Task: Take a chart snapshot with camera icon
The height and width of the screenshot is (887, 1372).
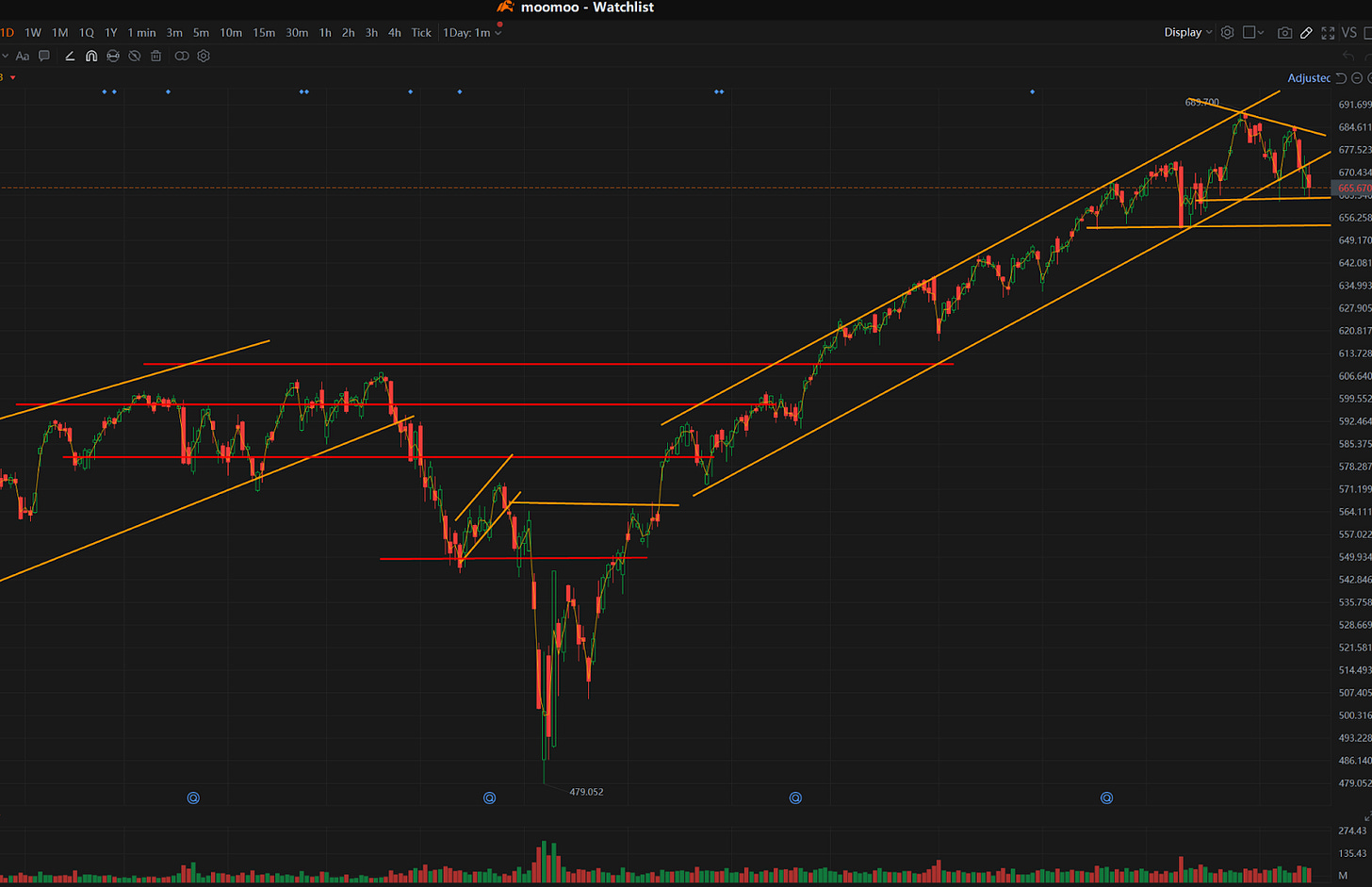Action: point(1284,32)
